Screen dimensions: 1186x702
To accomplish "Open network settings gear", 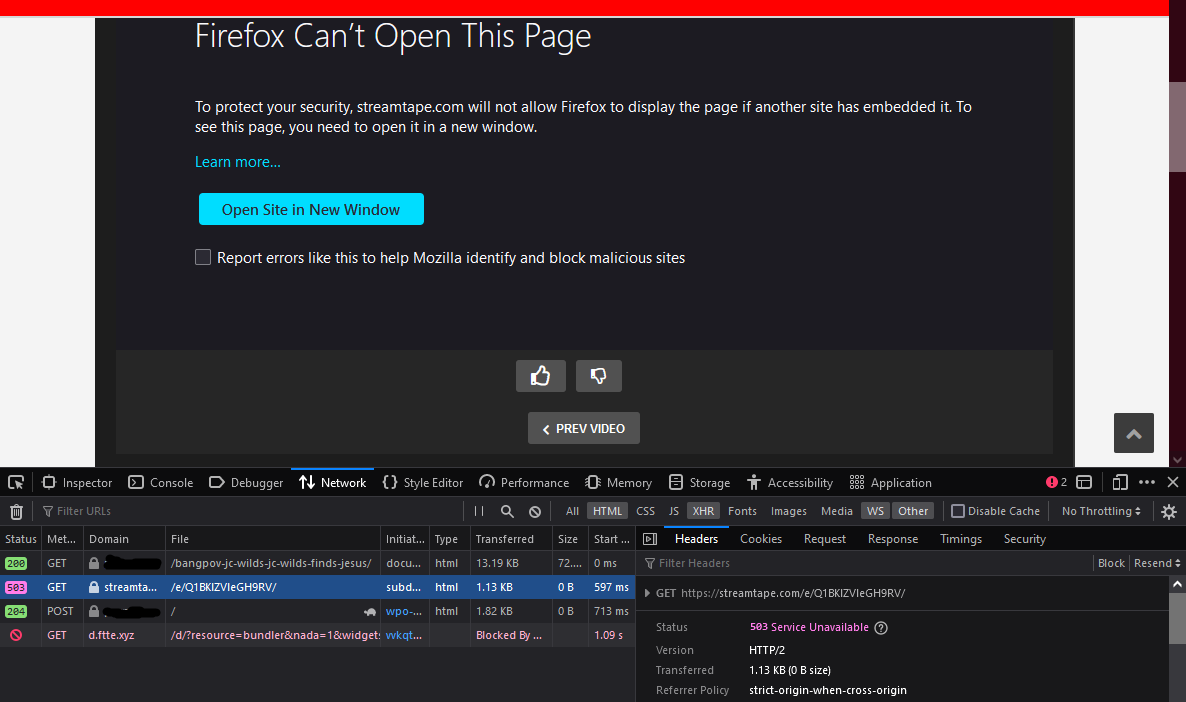I will (x=1169, y=511).
